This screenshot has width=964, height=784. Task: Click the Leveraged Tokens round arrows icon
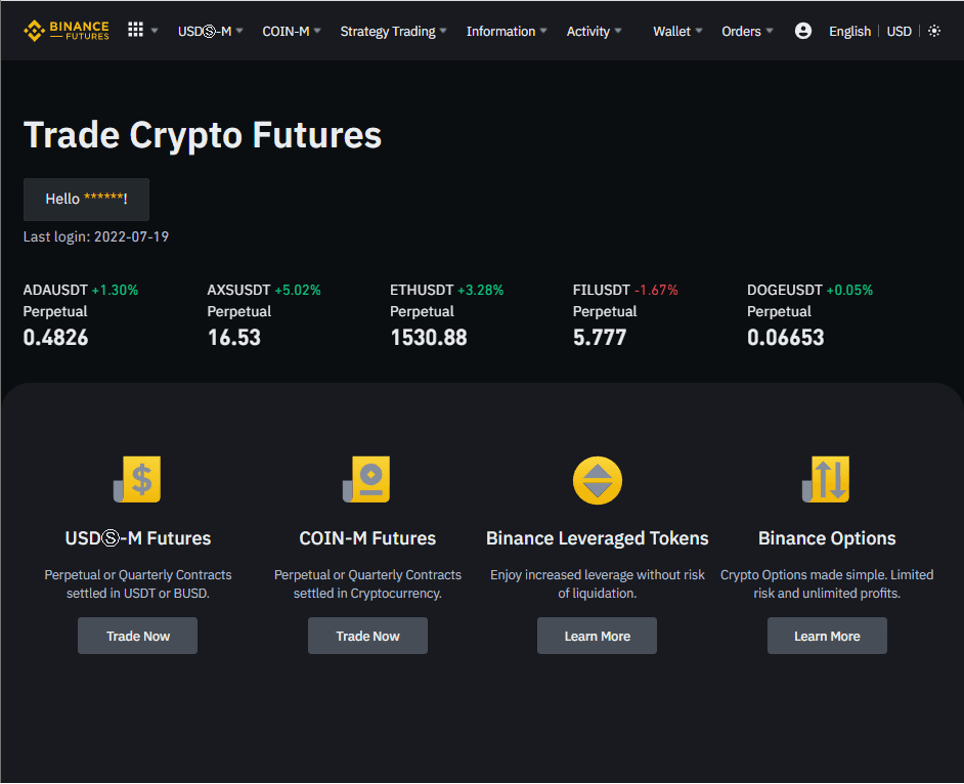click(597, 480)
